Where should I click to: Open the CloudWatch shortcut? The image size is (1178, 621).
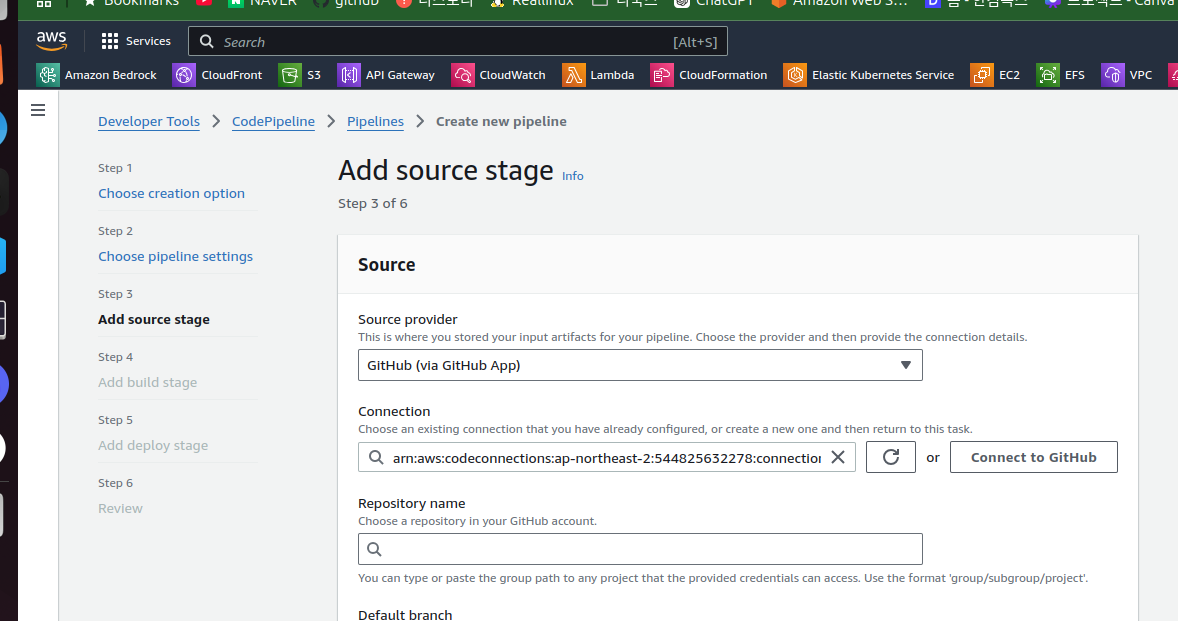[499, 75]
